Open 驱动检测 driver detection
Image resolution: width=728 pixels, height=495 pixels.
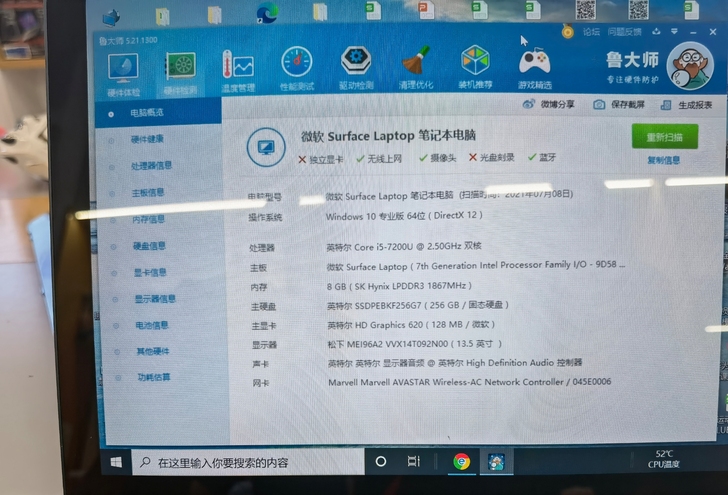tap(356, 68)
